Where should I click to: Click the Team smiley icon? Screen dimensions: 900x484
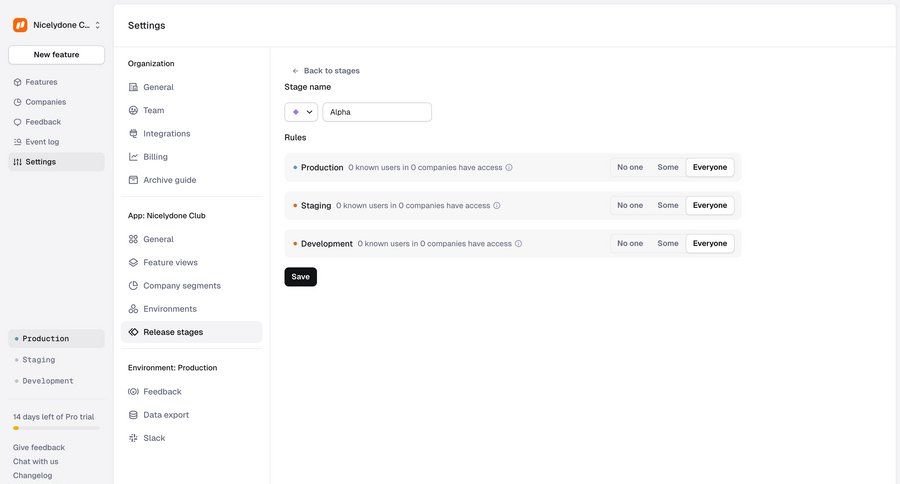133,110
